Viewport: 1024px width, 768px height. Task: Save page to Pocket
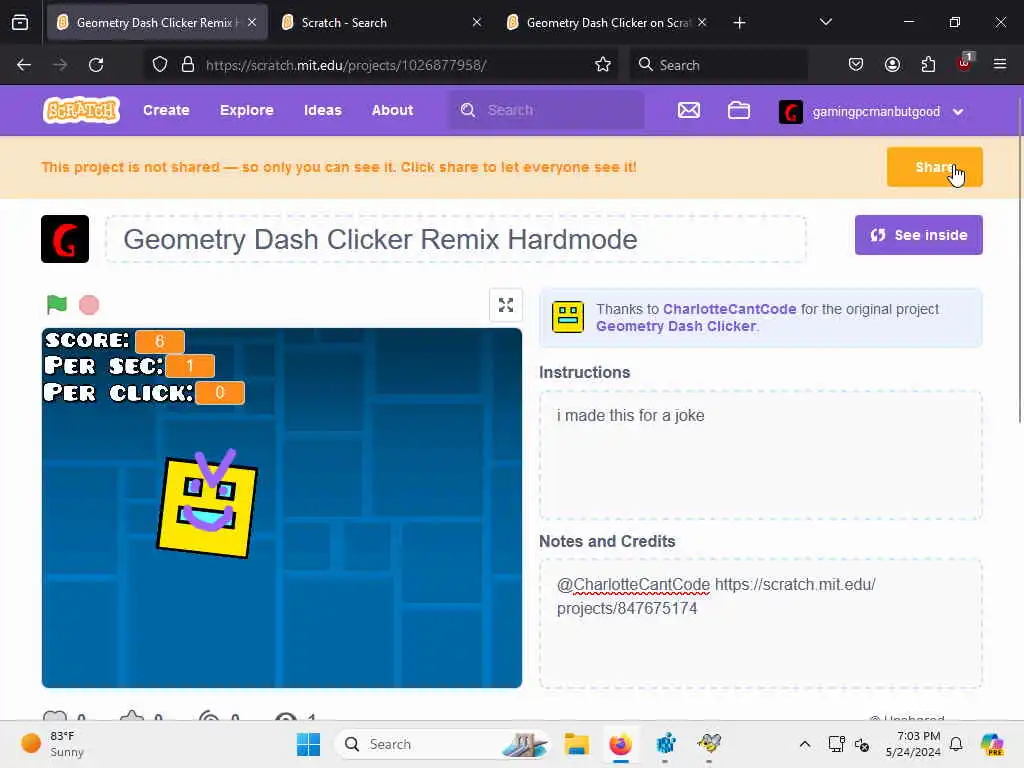pyautogui.click(x=856, y=65)
